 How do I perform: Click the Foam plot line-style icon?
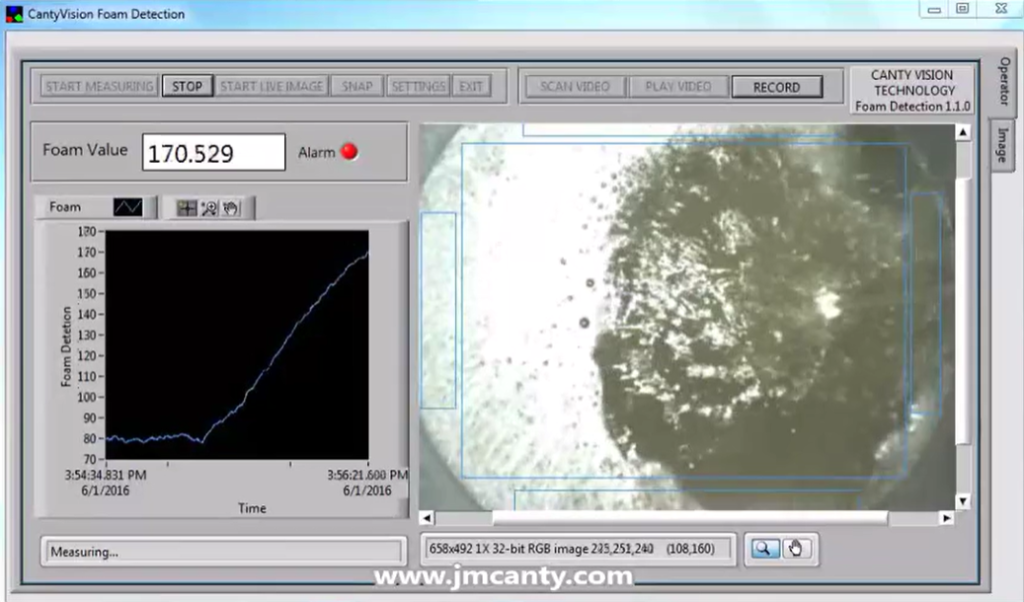128,207
